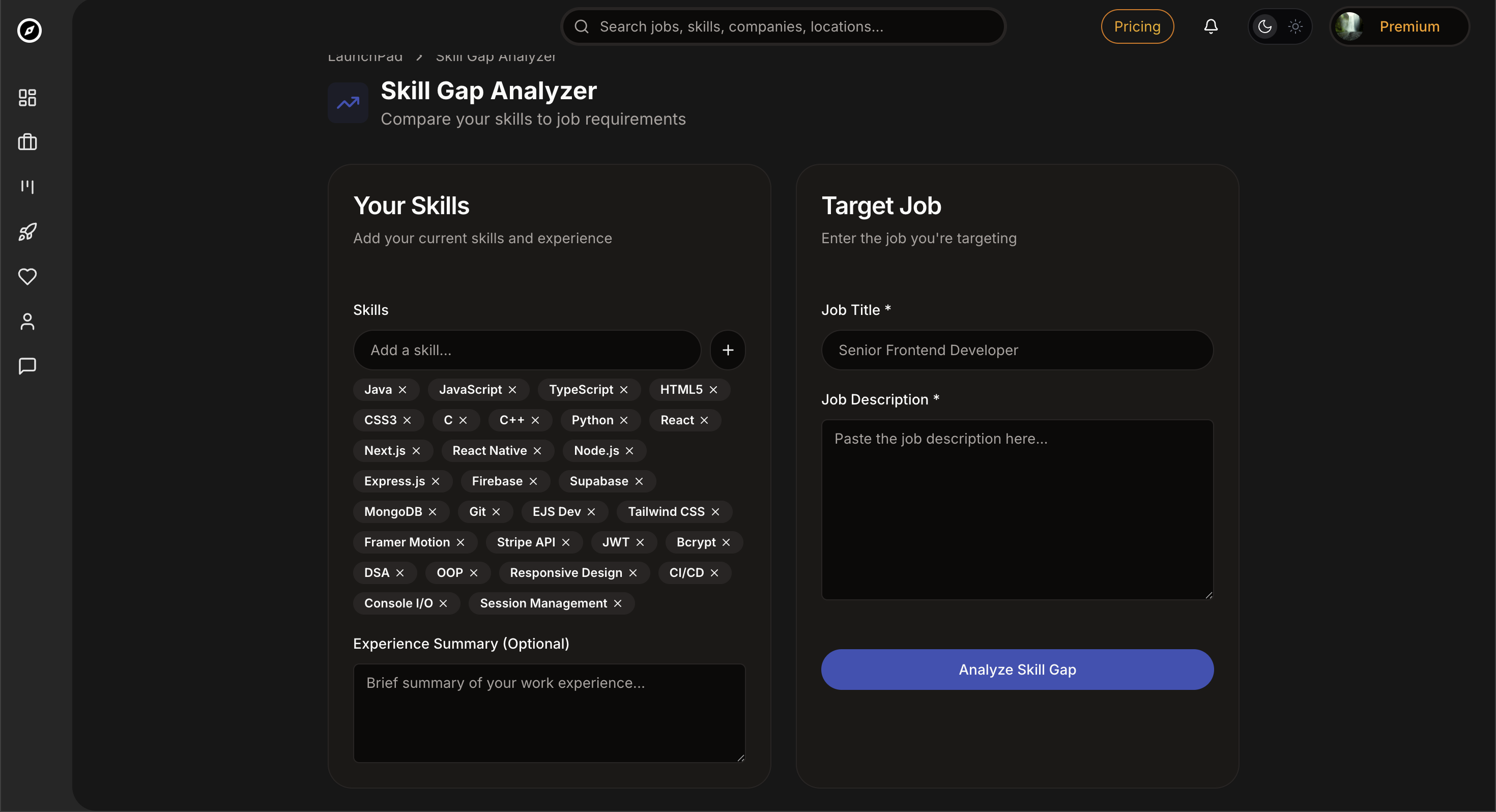Click the plus button to add skill
1496x812 pixels.
tap(728, 350)
